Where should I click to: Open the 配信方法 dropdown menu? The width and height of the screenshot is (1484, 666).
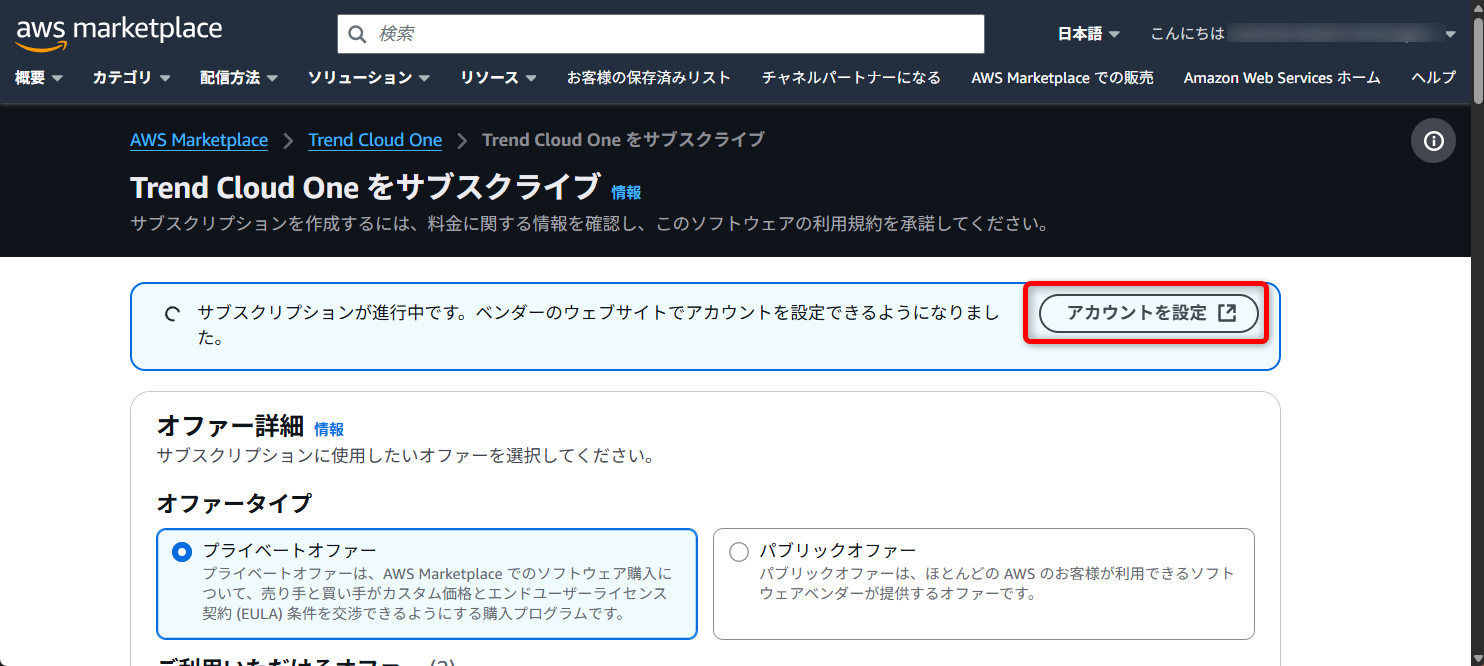[239, 77]
